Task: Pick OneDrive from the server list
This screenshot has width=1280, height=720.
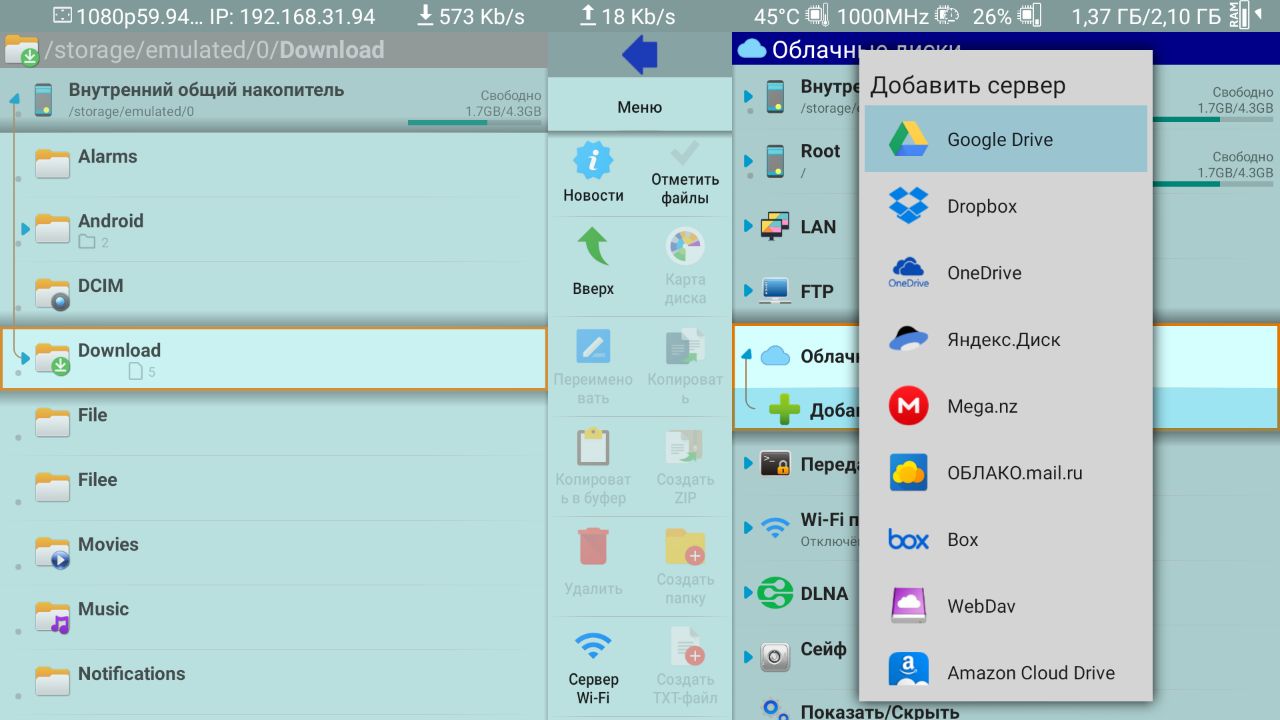Action: point(1006,273)
